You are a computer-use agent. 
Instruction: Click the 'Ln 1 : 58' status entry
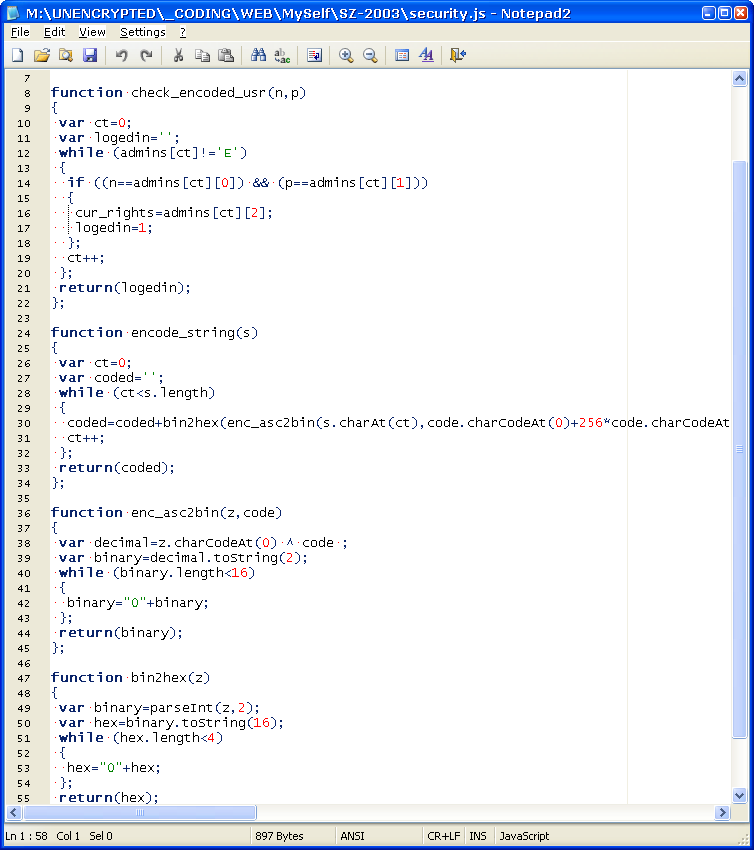[x=27, y=836]
